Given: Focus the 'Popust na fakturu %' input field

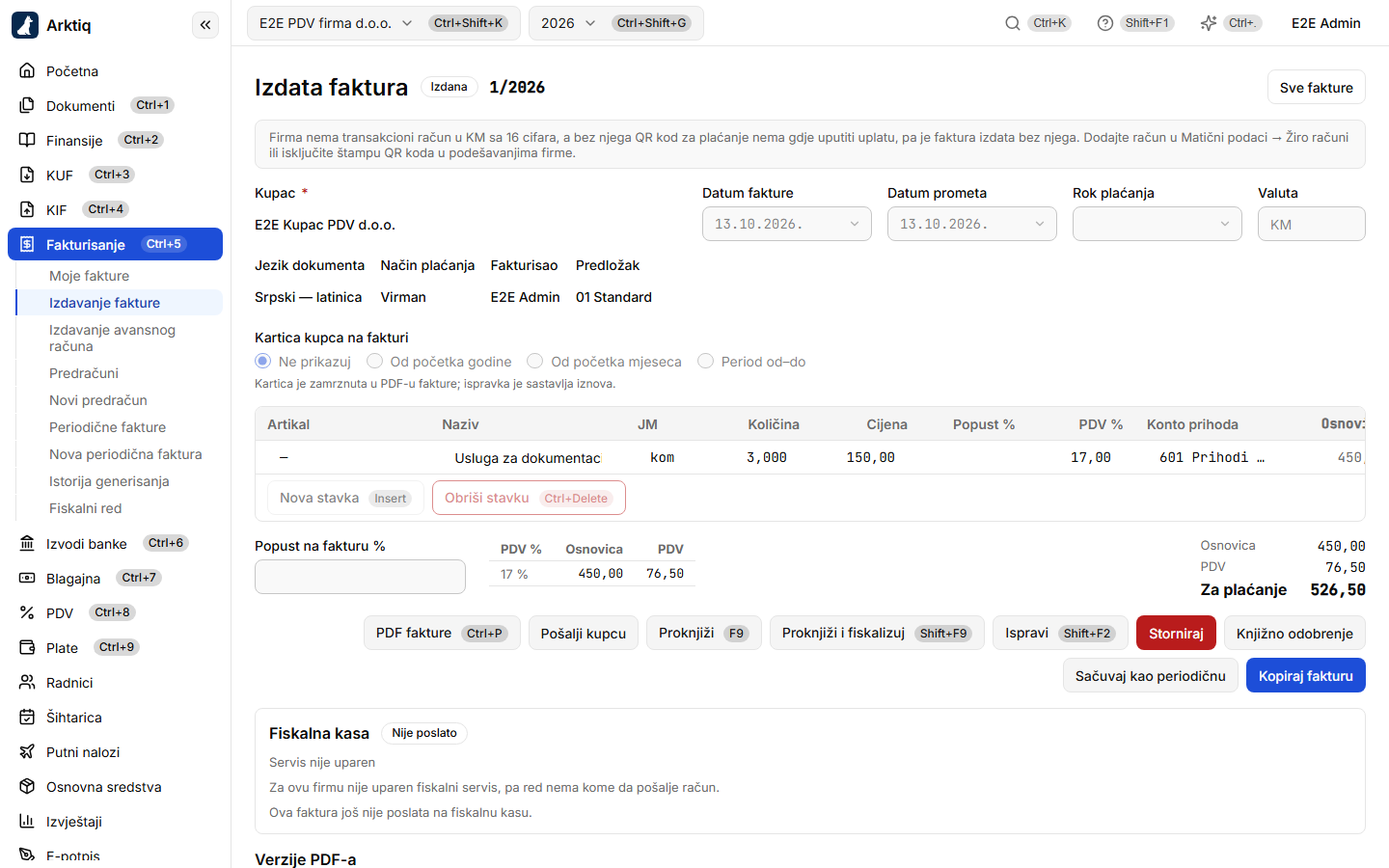Looking at the screenshot, I should (x=360, y=577).
